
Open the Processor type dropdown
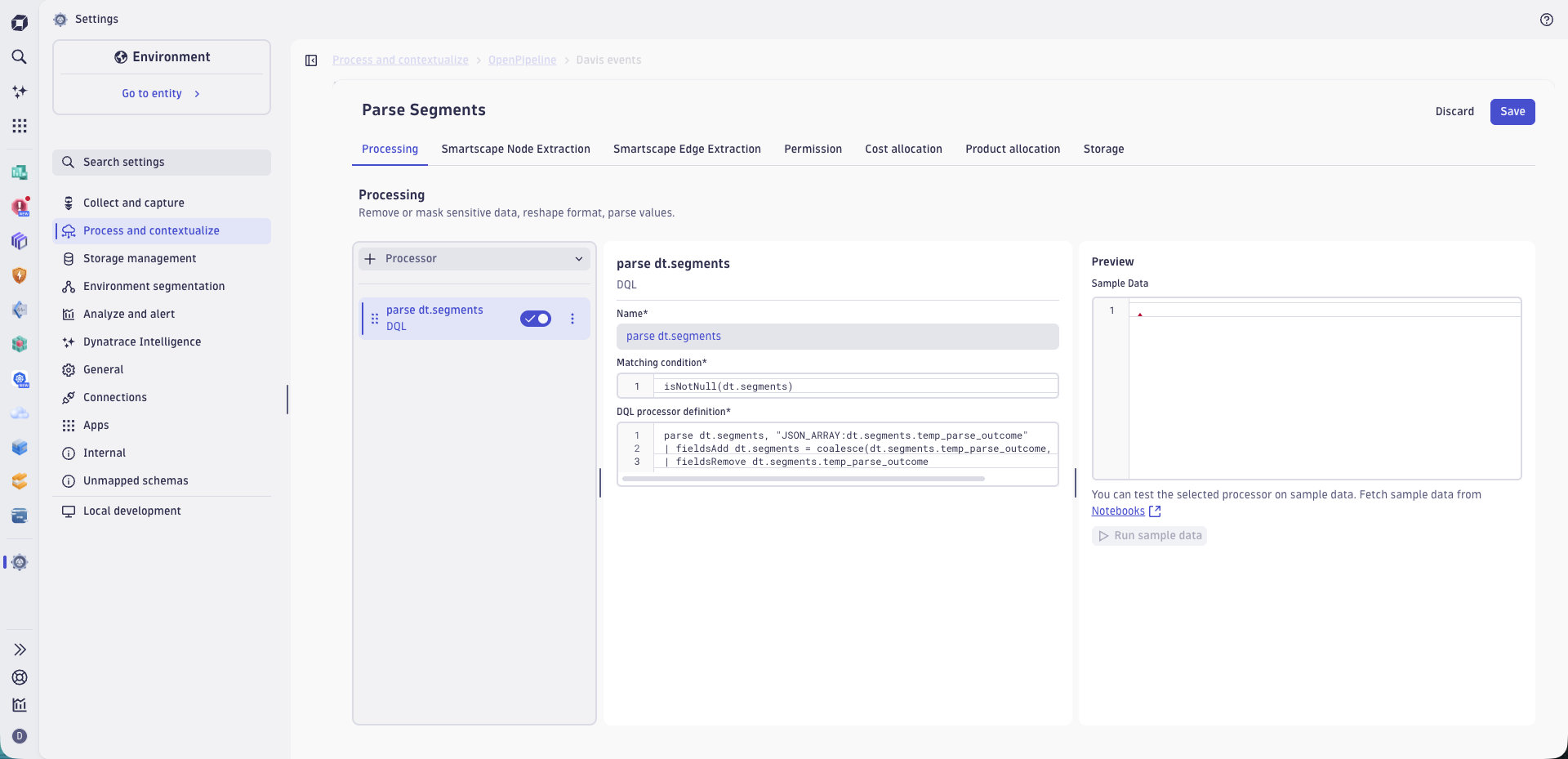click(578, 258)
